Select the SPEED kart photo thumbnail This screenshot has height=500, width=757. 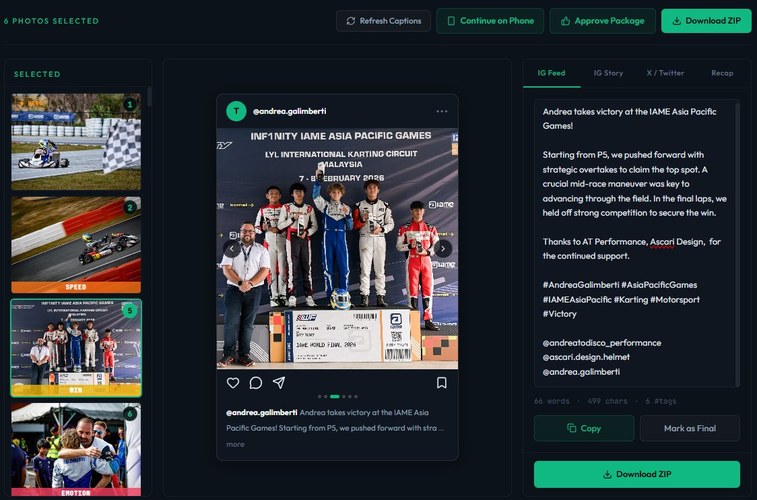tap(76, 245)
